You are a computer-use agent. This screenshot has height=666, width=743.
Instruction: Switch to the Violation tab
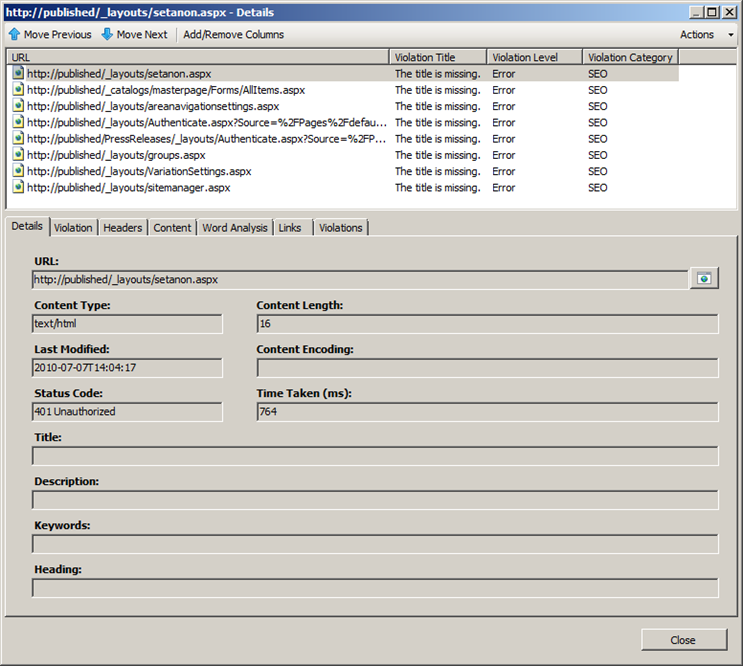(73, 228)
